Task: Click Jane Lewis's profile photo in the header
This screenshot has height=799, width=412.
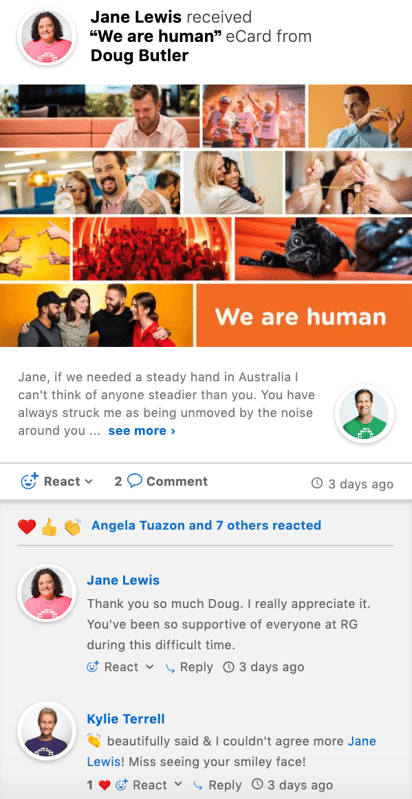Action: click(x=47, y=37)
